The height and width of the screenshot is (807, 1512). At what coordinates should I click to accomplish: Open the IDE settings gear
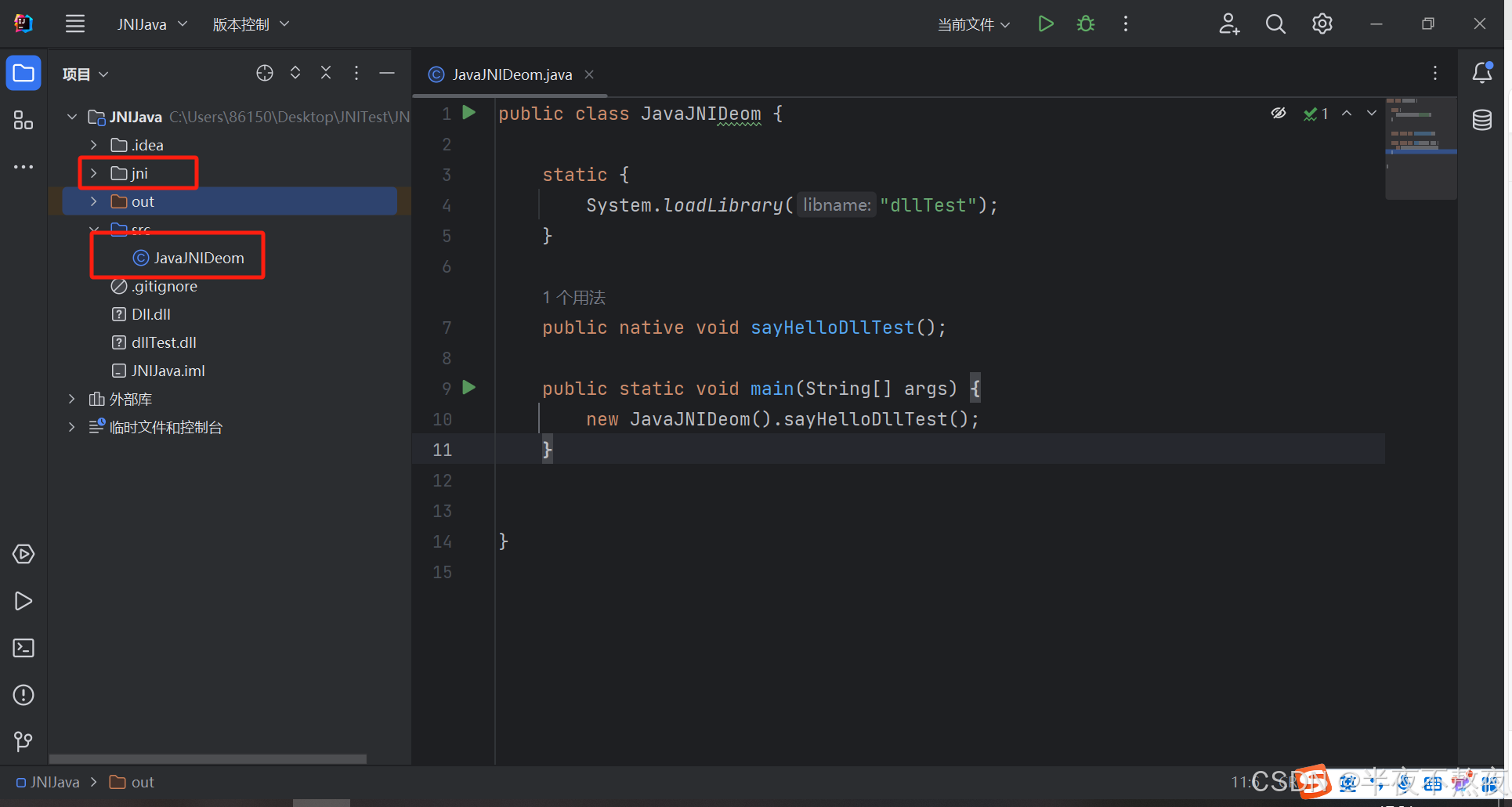pos(1322,24)
